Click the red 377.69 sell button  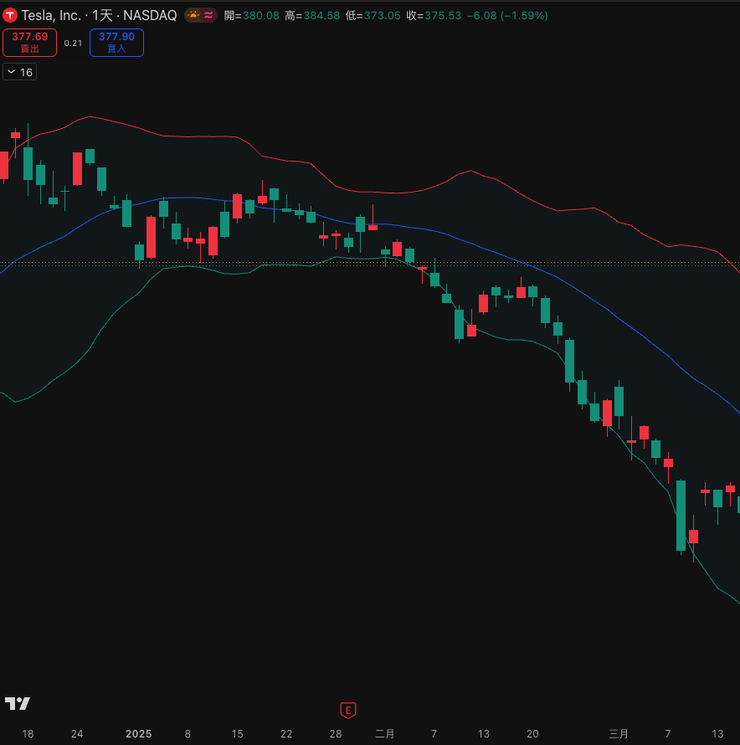29,42
